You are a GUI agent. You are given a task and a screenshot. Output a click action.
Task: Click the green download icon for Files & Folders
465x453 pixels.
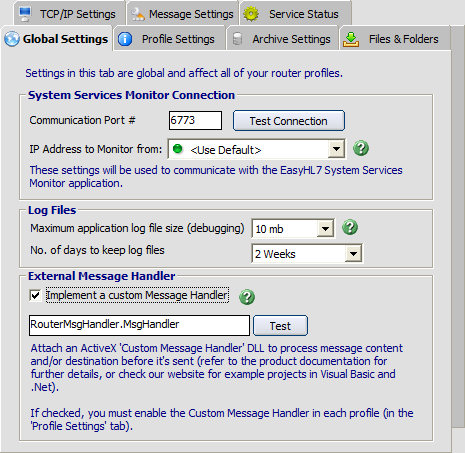point(351,39)
